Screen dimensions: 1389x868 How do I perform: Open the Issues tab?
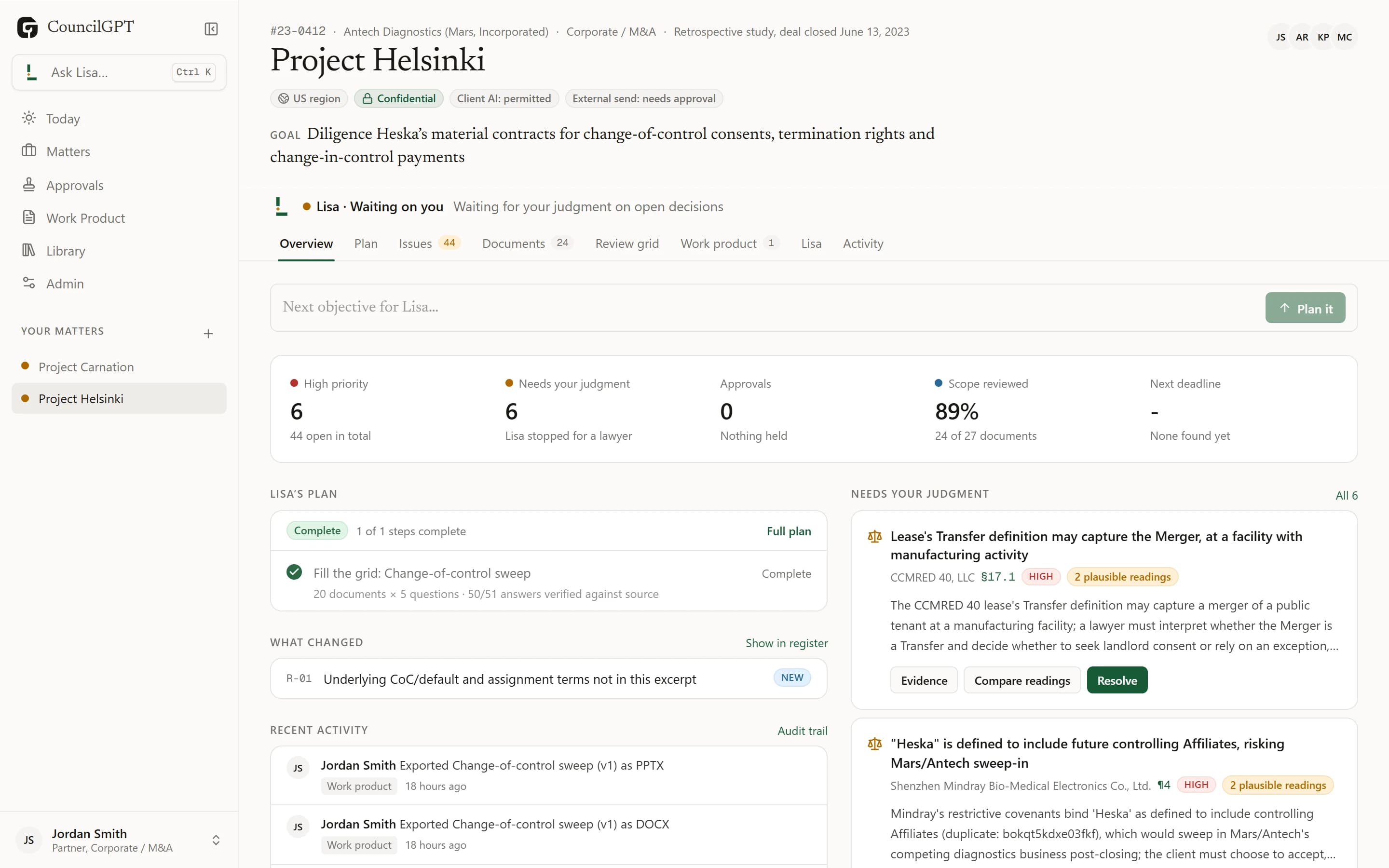pos(429,244)
